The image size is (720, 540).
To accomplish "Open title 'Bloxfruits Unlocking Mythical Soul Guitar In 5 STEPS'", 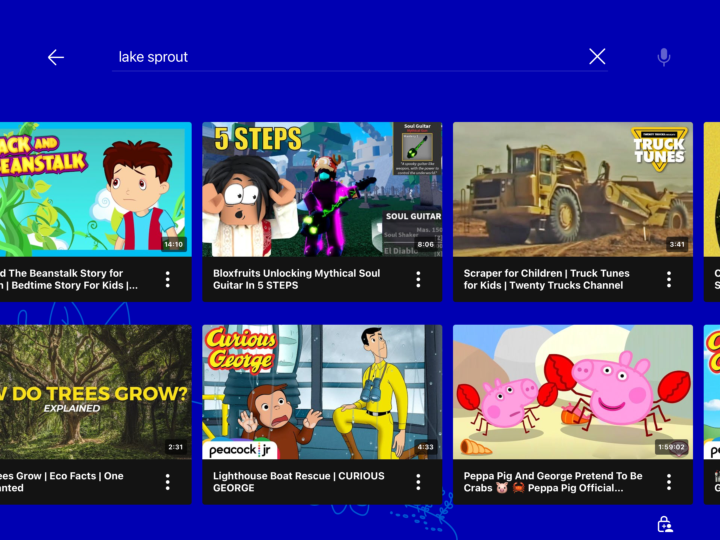I will click(297, 279).
